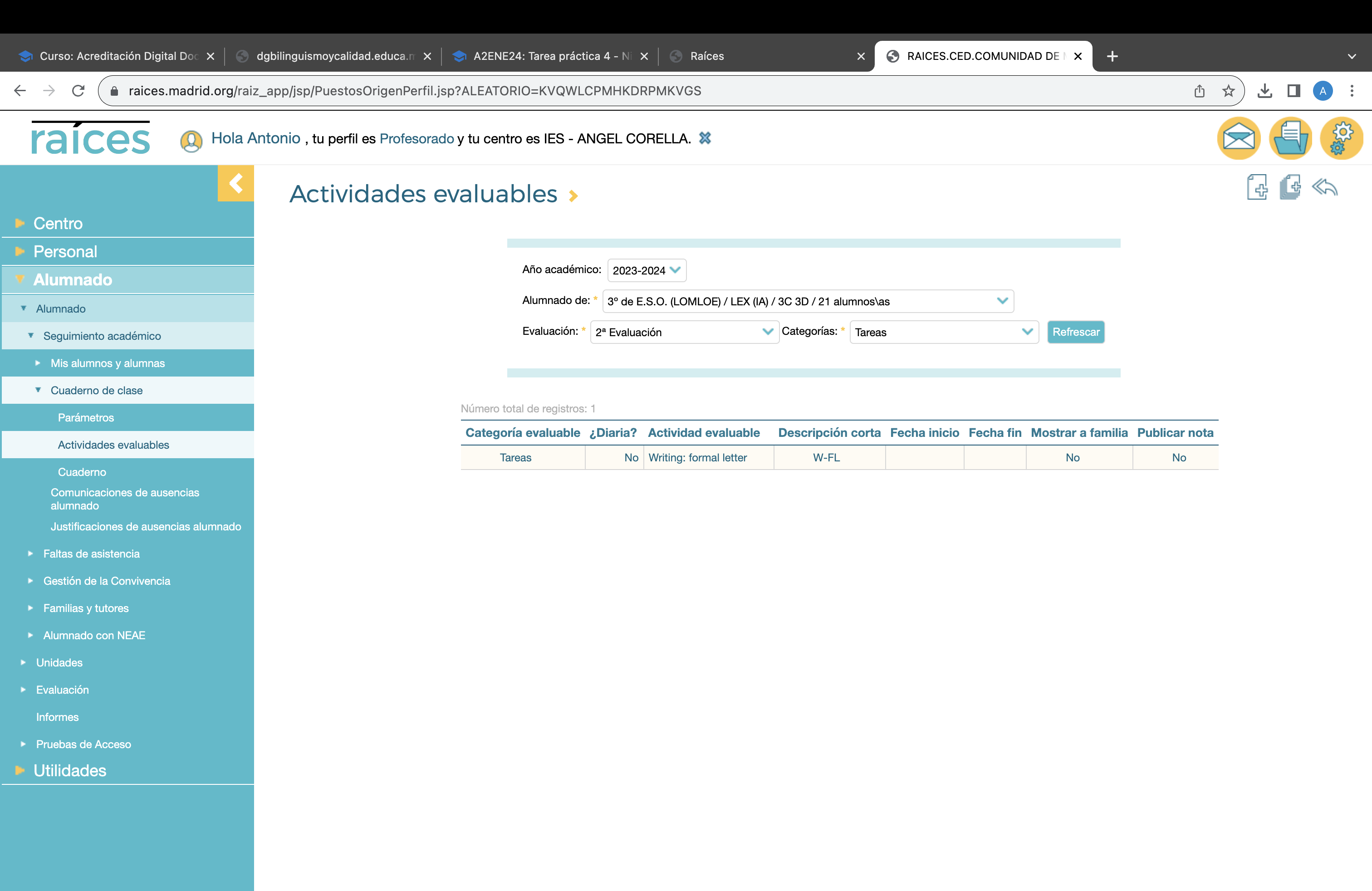1372x891 pixels.
Task: Expand the Utilidades menu section
Action: point(70,770)
